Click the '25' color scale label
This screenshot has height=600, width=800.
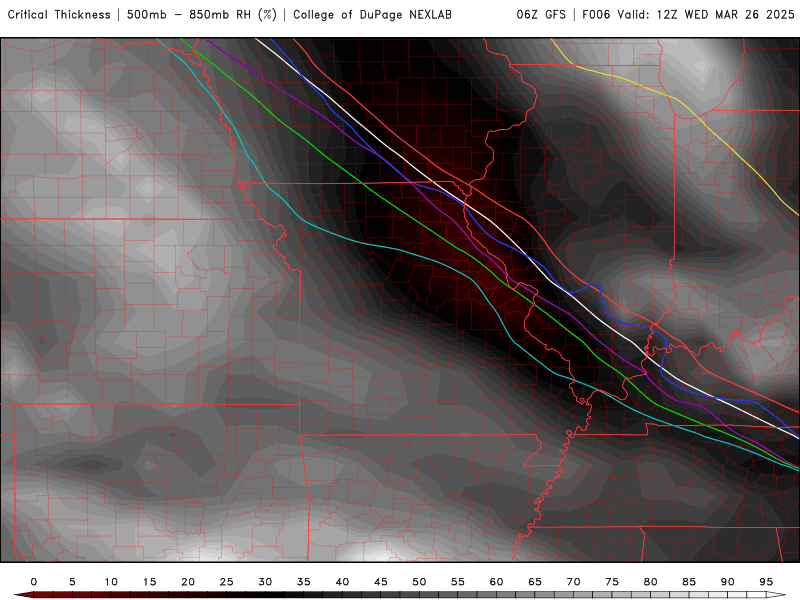click(x=227, y=582)
